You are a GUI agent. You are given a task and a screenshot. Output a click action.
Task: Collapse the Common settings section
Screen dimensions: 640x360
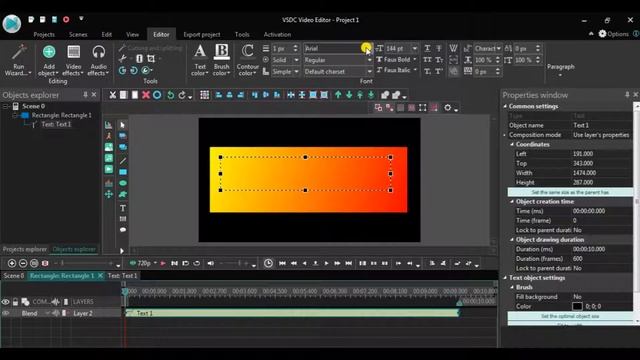pyautogui.click(x=505, y=106)
